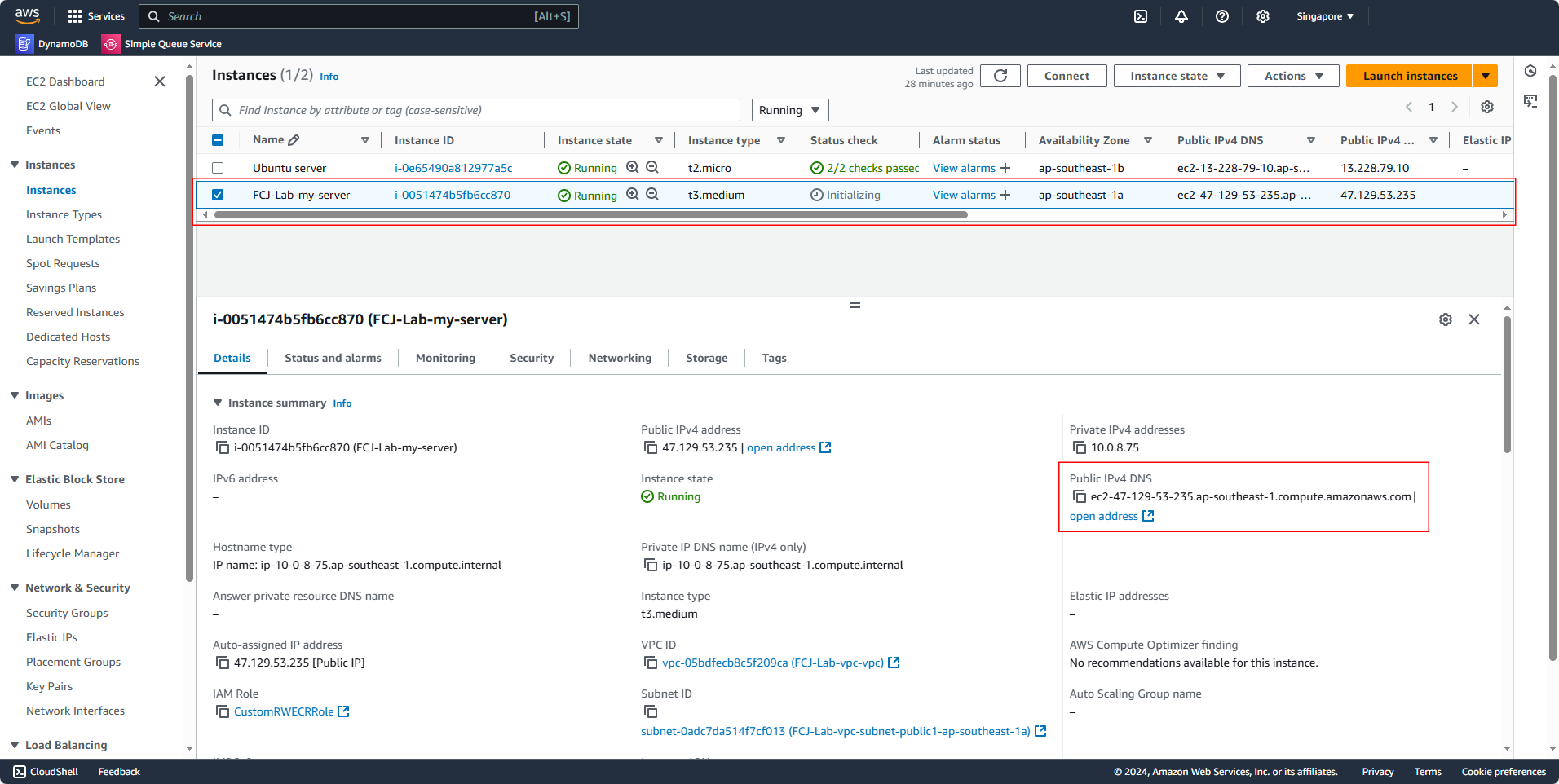Click the details panel vertical scrollbar
Viewport: 1559px width, 784px height.
(1507, 384)
